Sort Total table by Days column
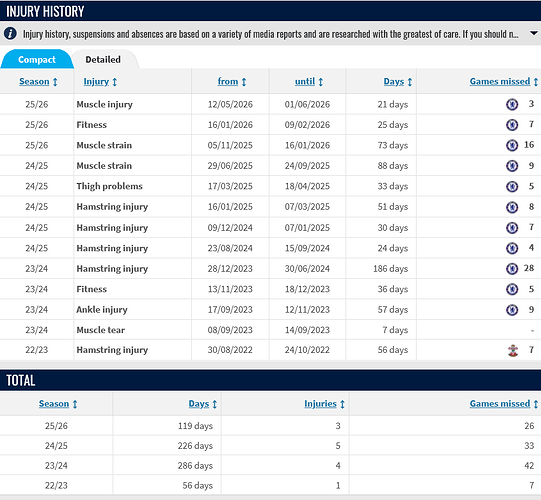The image size is (541, 500). 203,404
